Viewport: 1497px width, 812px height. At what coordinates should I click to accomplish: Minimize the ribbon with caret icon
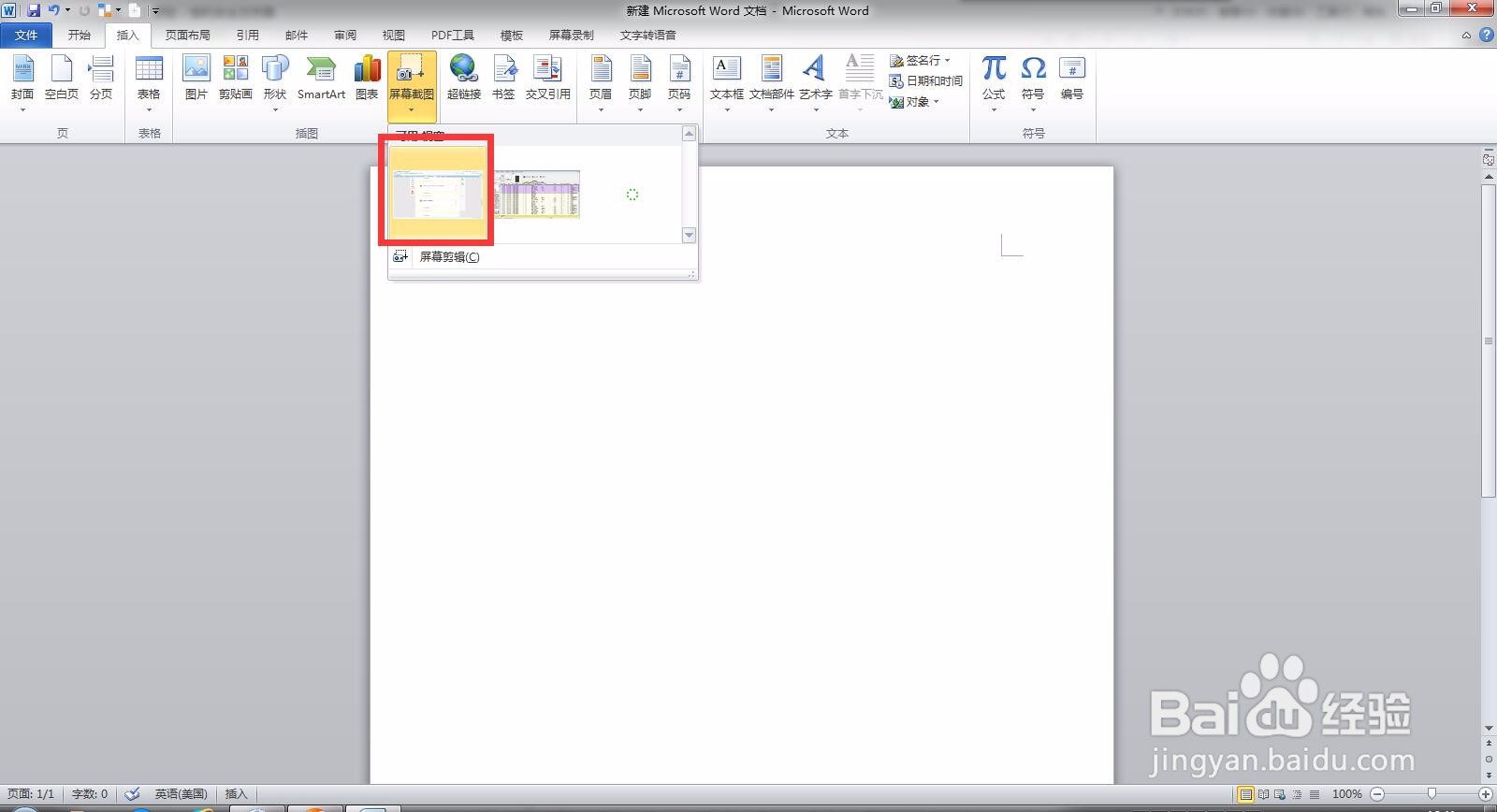pyautogui.click(x=1466, y=36)
